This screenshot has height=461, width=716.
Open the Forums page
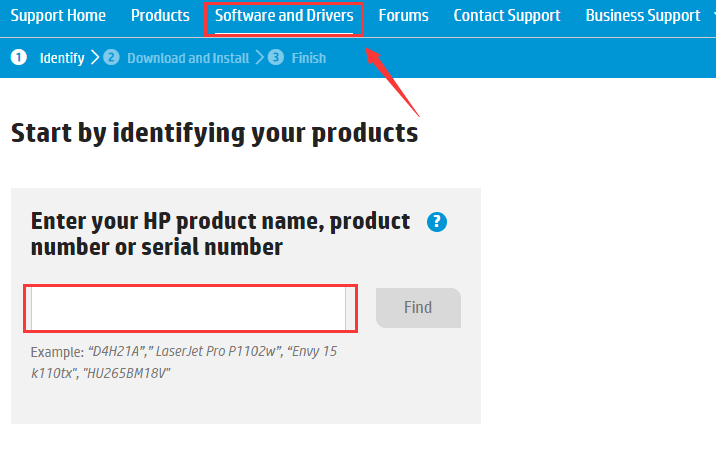tap(404, 16)
